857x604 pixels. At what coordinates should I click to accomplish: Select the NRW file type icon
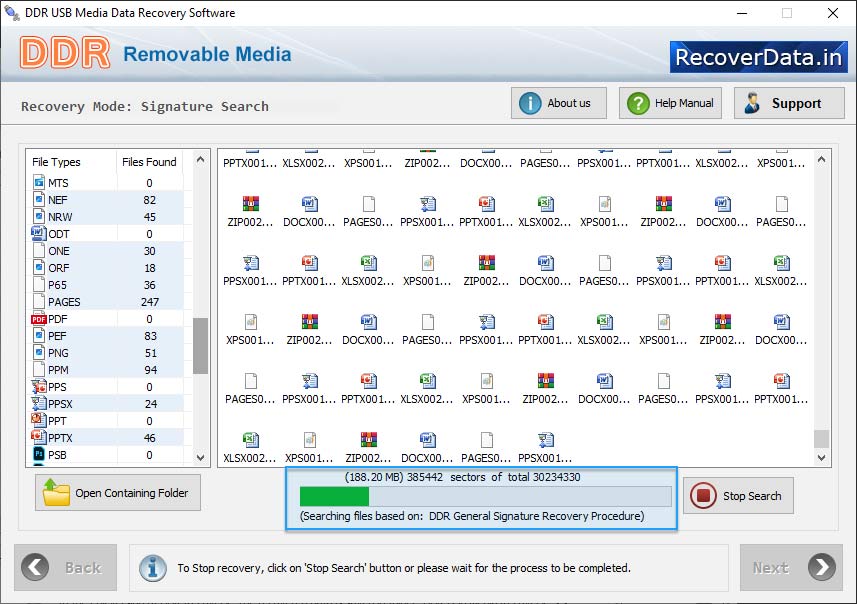(x=38, y=216)
